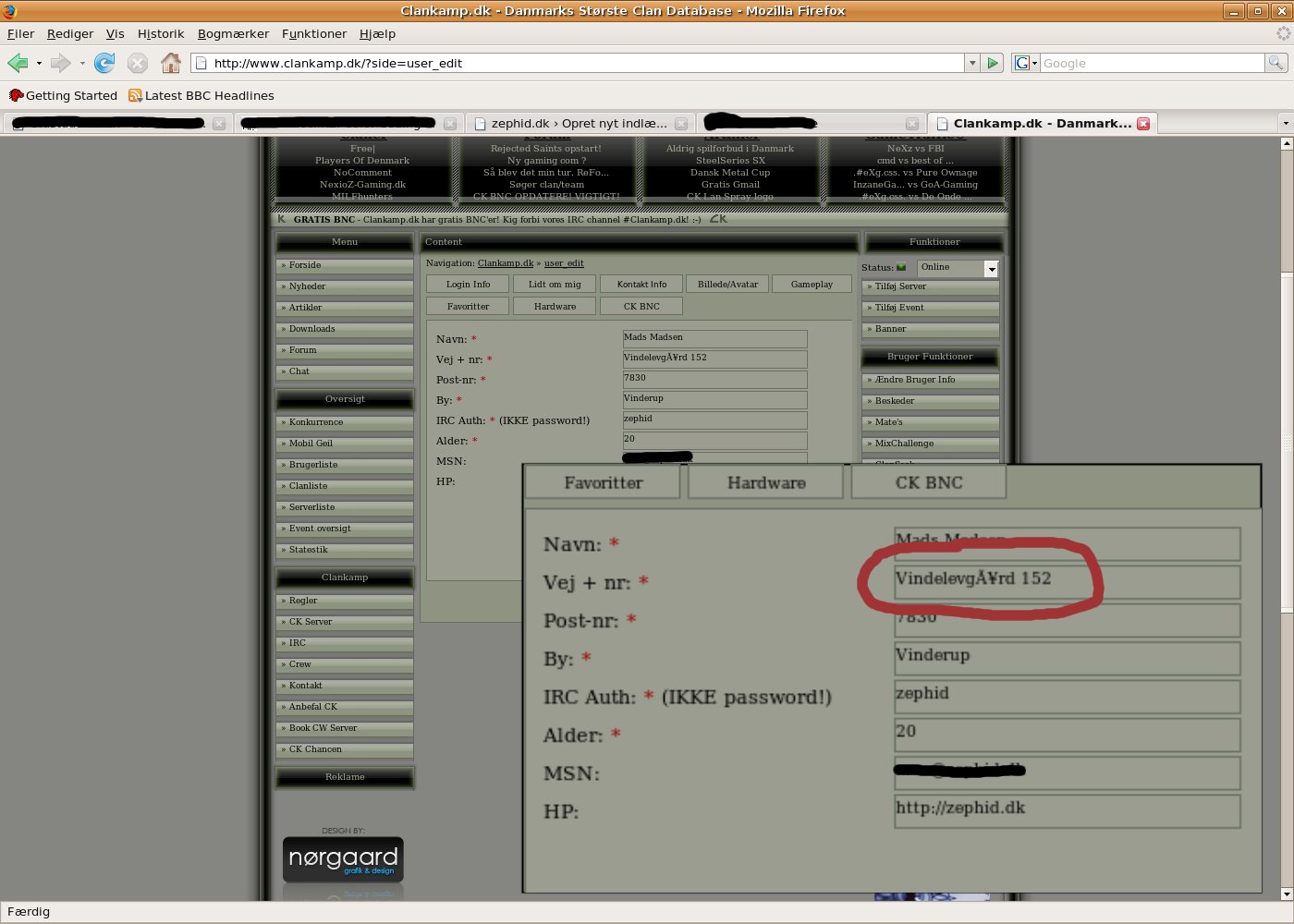Click the Navn field with Mads Madsen

pos(714,339)
